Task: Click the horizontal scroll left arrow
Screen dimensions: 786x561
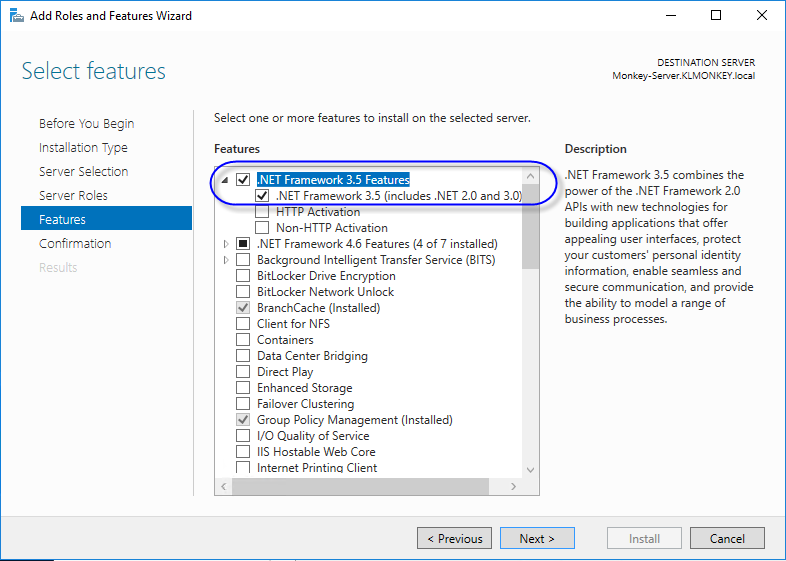Action: click(224, 486)
